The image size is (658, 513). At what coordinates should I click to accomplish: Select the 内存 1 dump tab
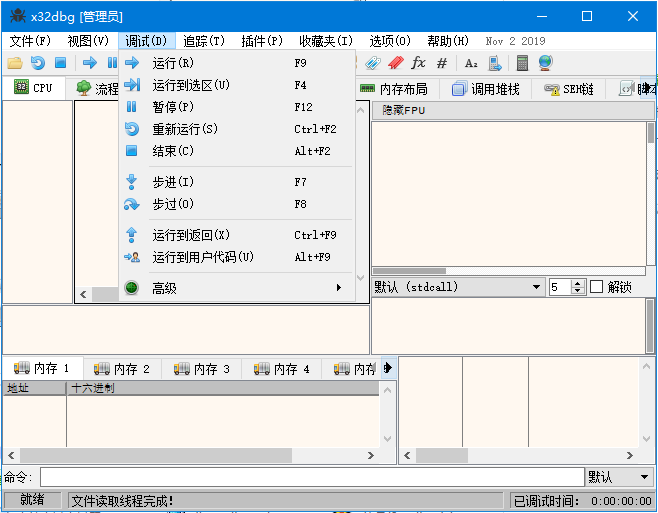[x=42, y=369]
